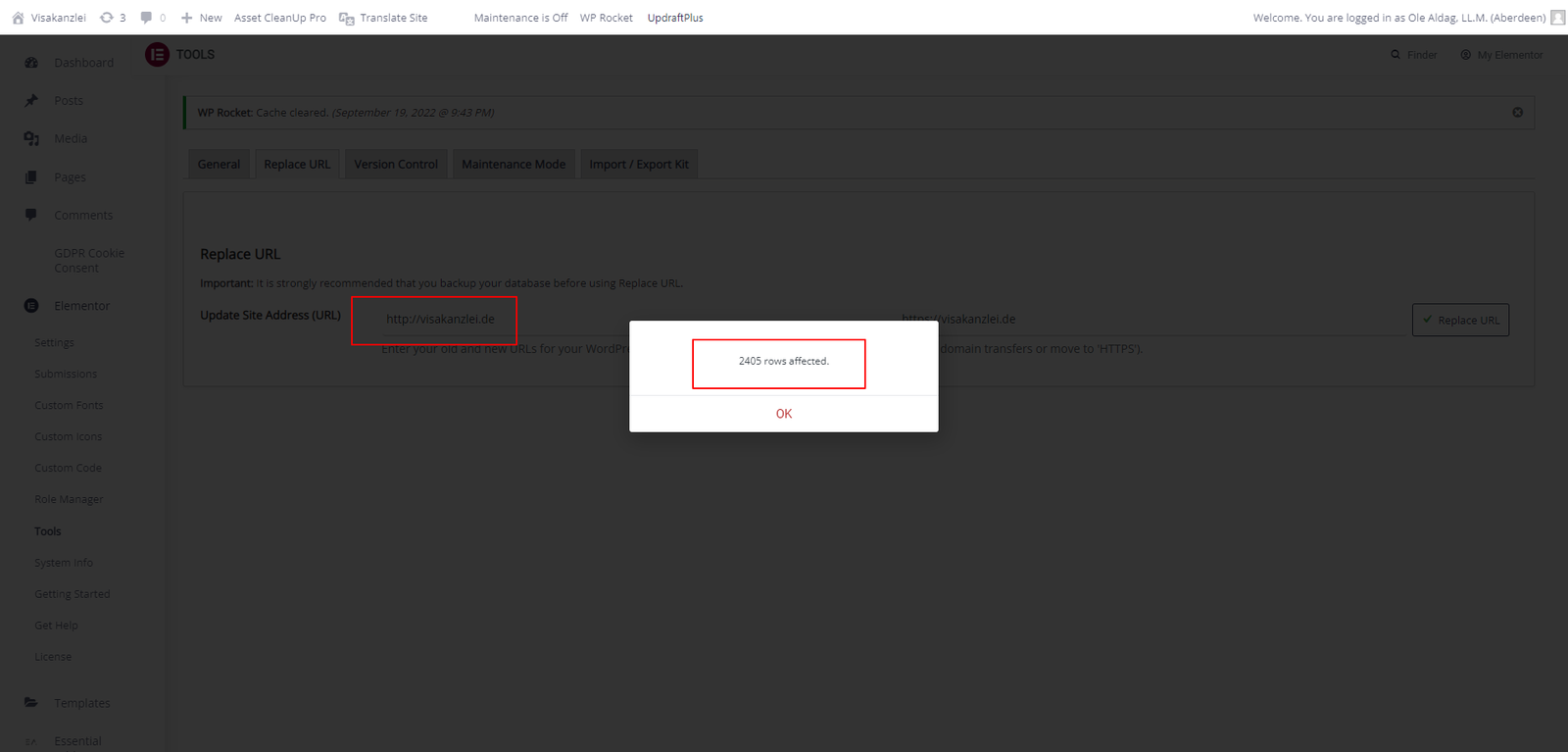
Task: Click the Finder search icon
Action: (x=1396, y=55)
